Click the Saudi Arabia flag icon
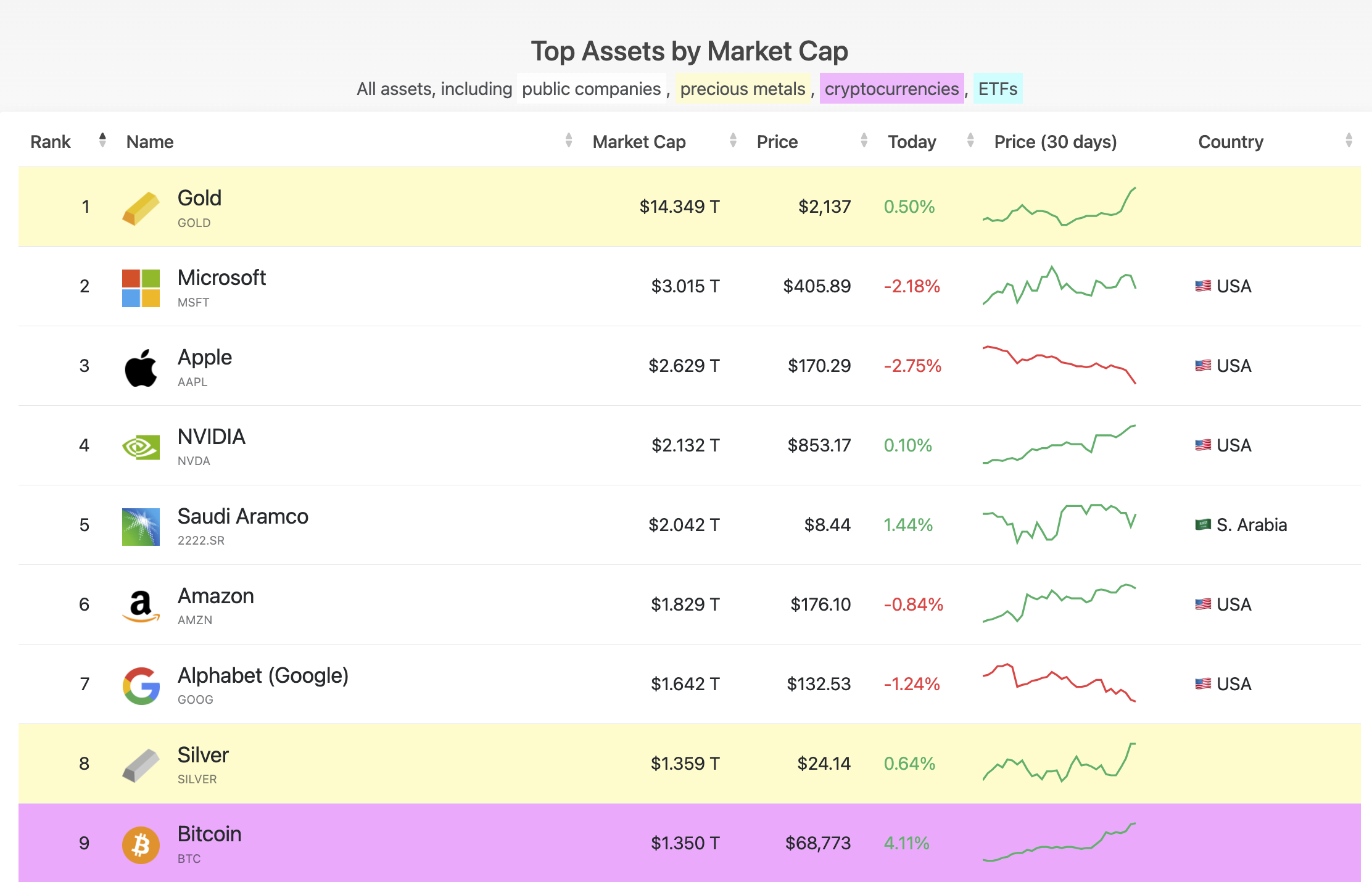 1203,525
